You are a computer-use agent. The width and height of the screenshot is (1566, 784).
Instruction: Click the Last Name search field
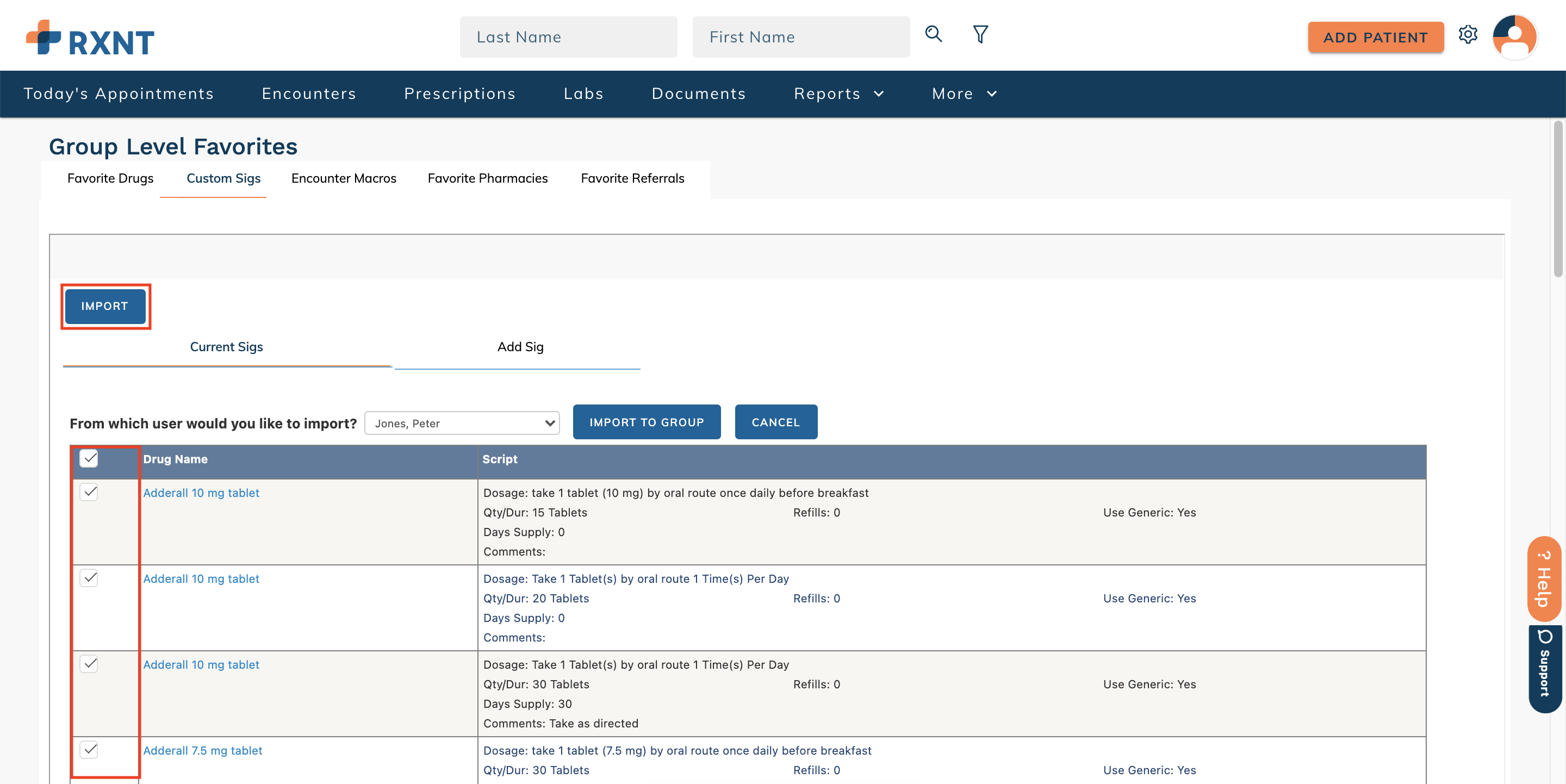pyautogui.click(x=568, y=37)
